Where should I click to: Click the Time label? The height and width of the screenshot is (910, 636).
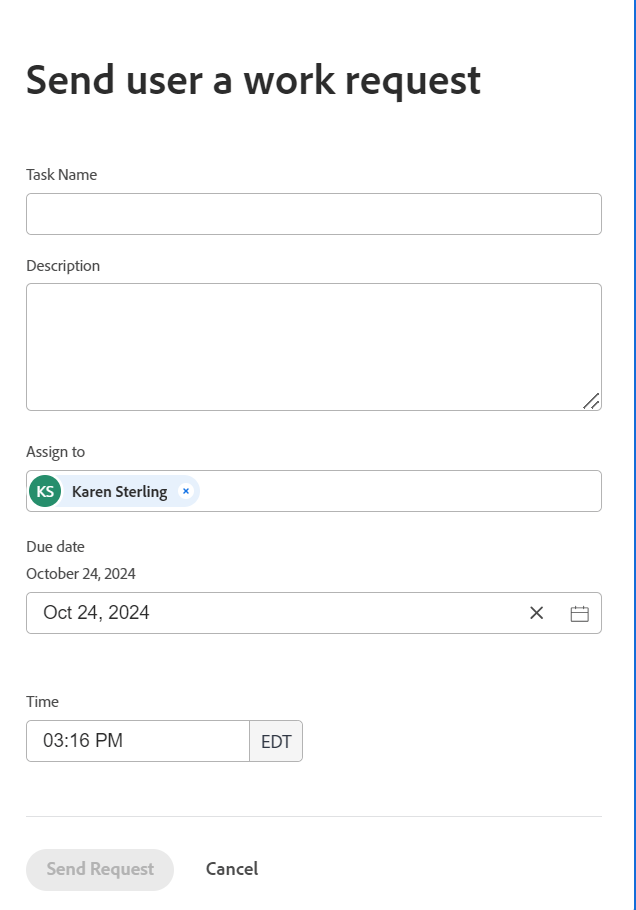click(42, 702)
